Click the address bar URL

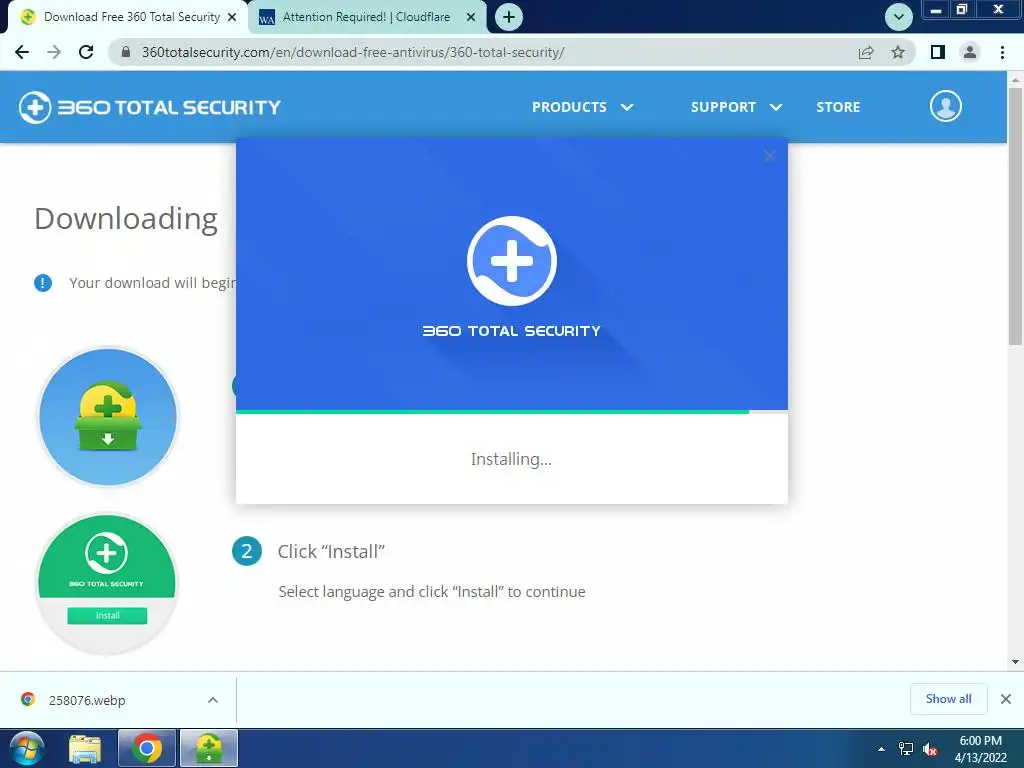(353, 52)
